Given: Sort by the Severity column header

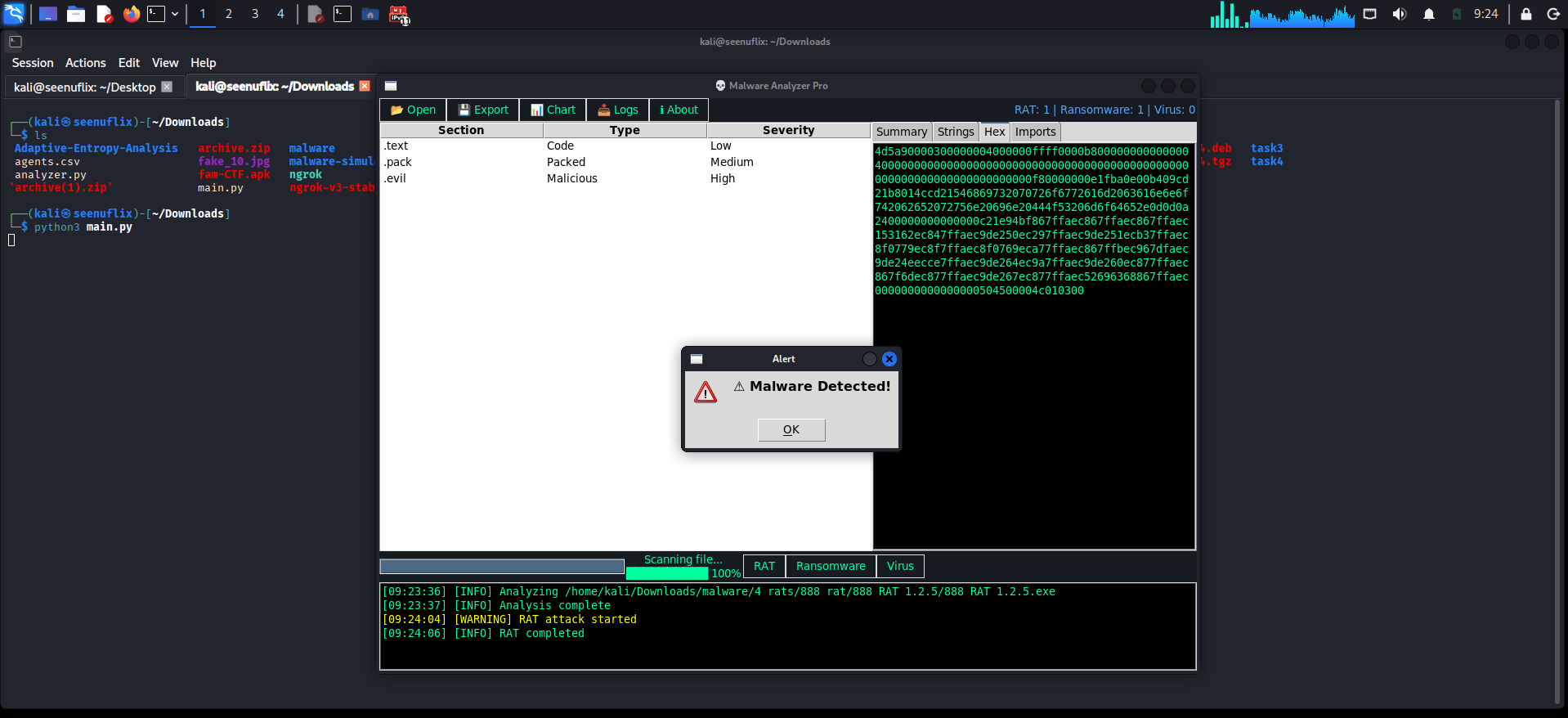Looking at the screenshot, I should 788,130.
